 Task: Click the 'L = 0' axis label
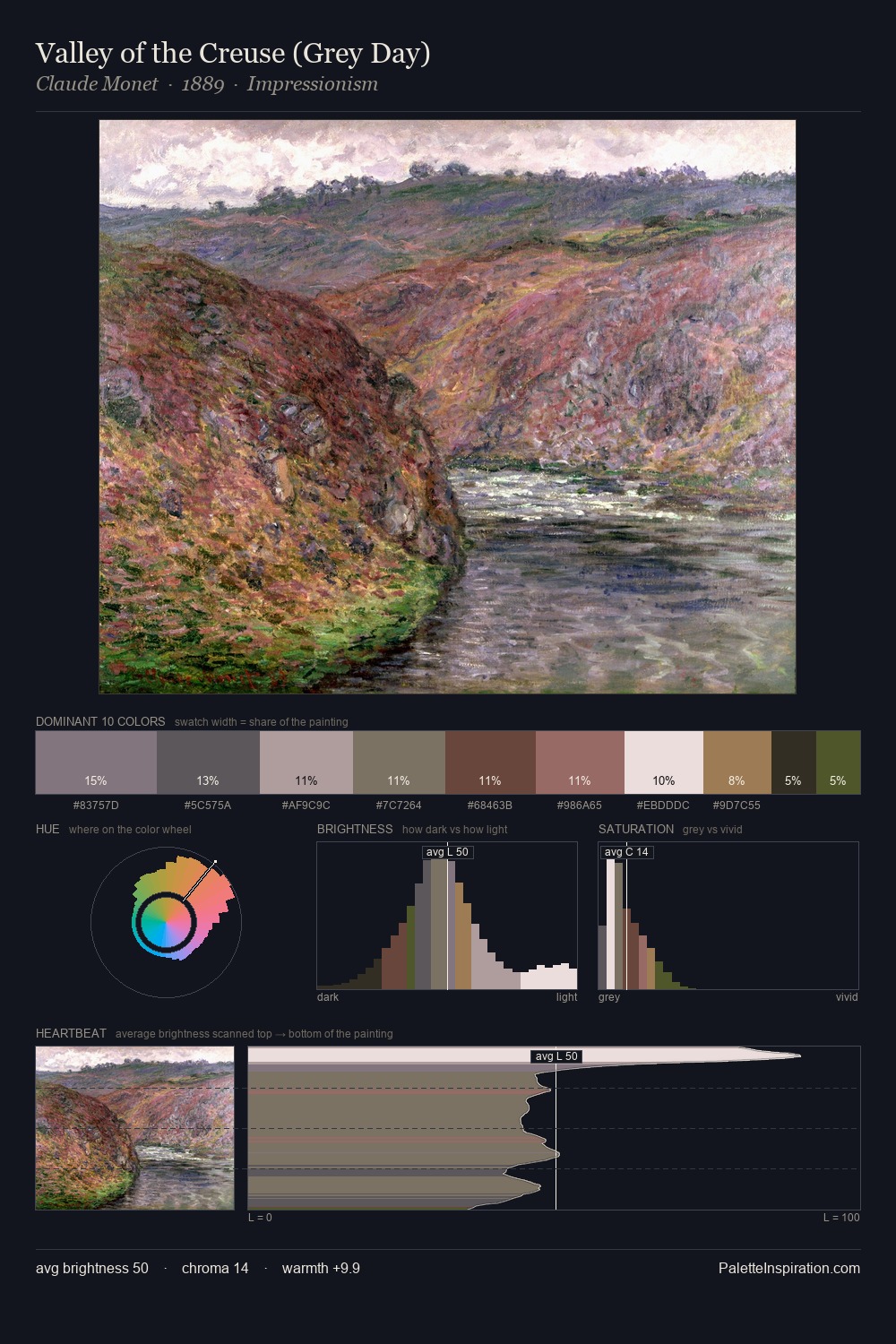click(260, 1218)
